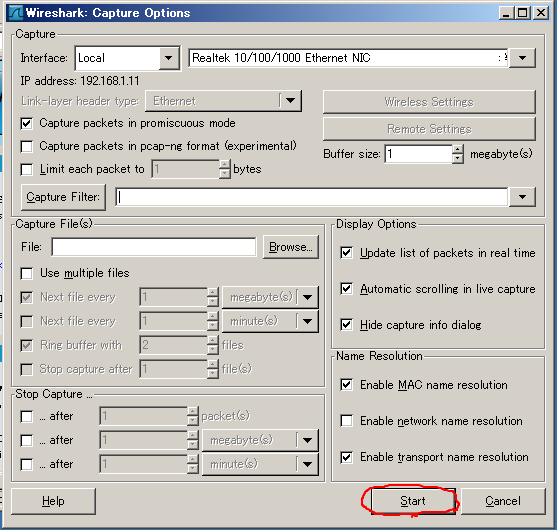557x530 pixels.
Task: Check Limit each packet to bytes
Action: click(27, 169)
